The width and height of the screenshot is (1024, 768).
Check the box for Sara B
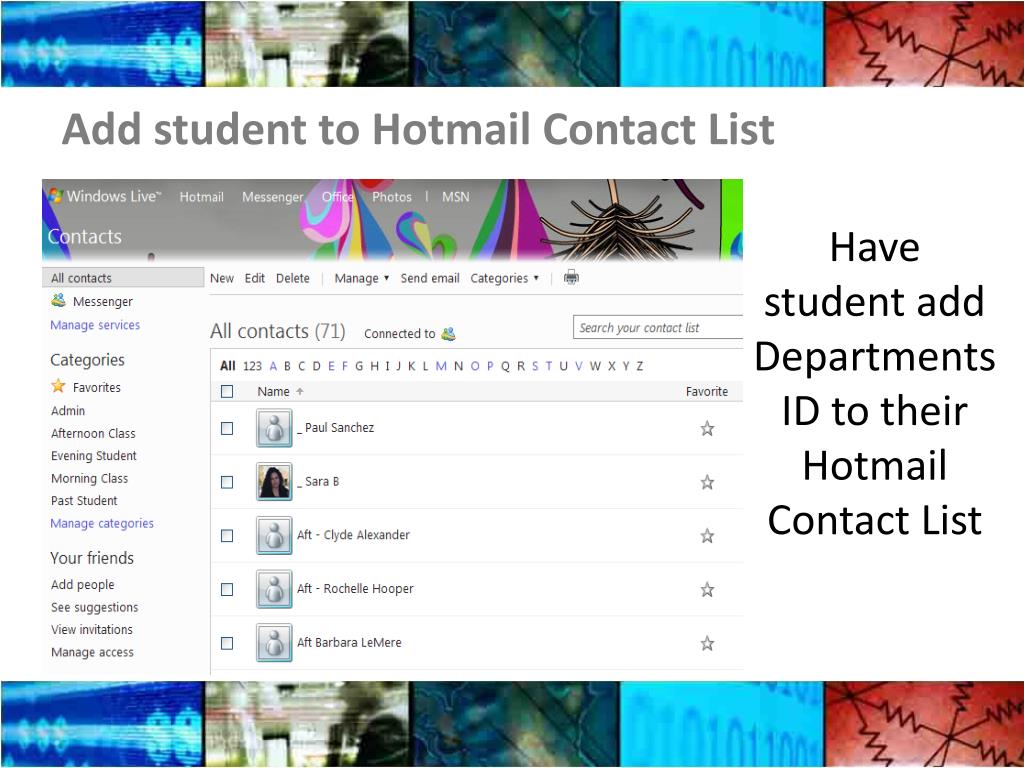tap(227, 482)
